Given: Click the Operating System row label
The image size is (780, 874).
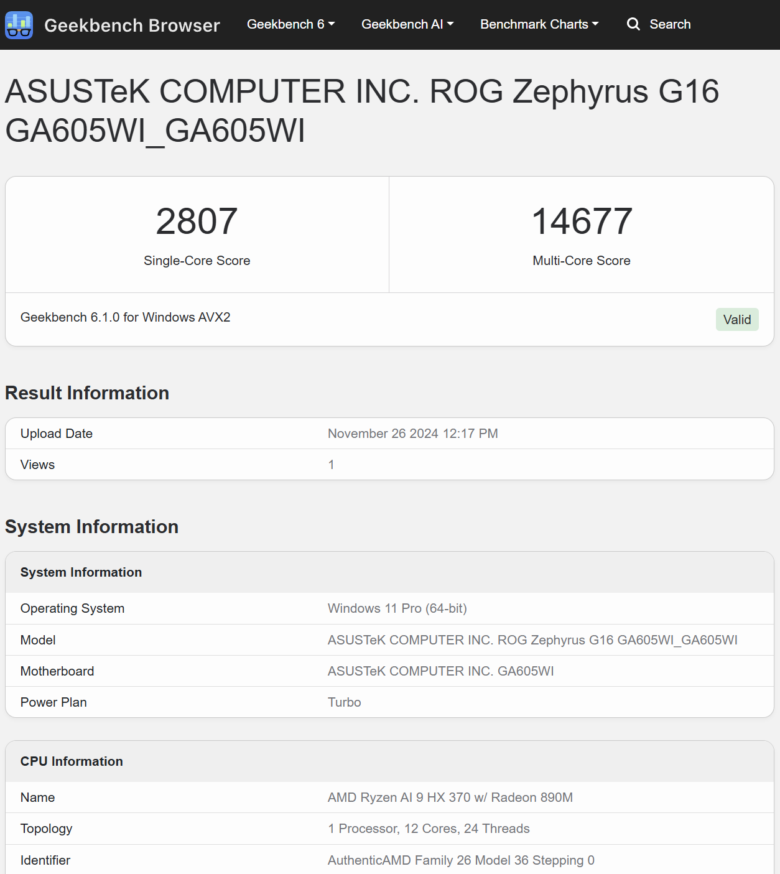Looking at the screenshot, I should pyautogui.click(x=72, y=609).
